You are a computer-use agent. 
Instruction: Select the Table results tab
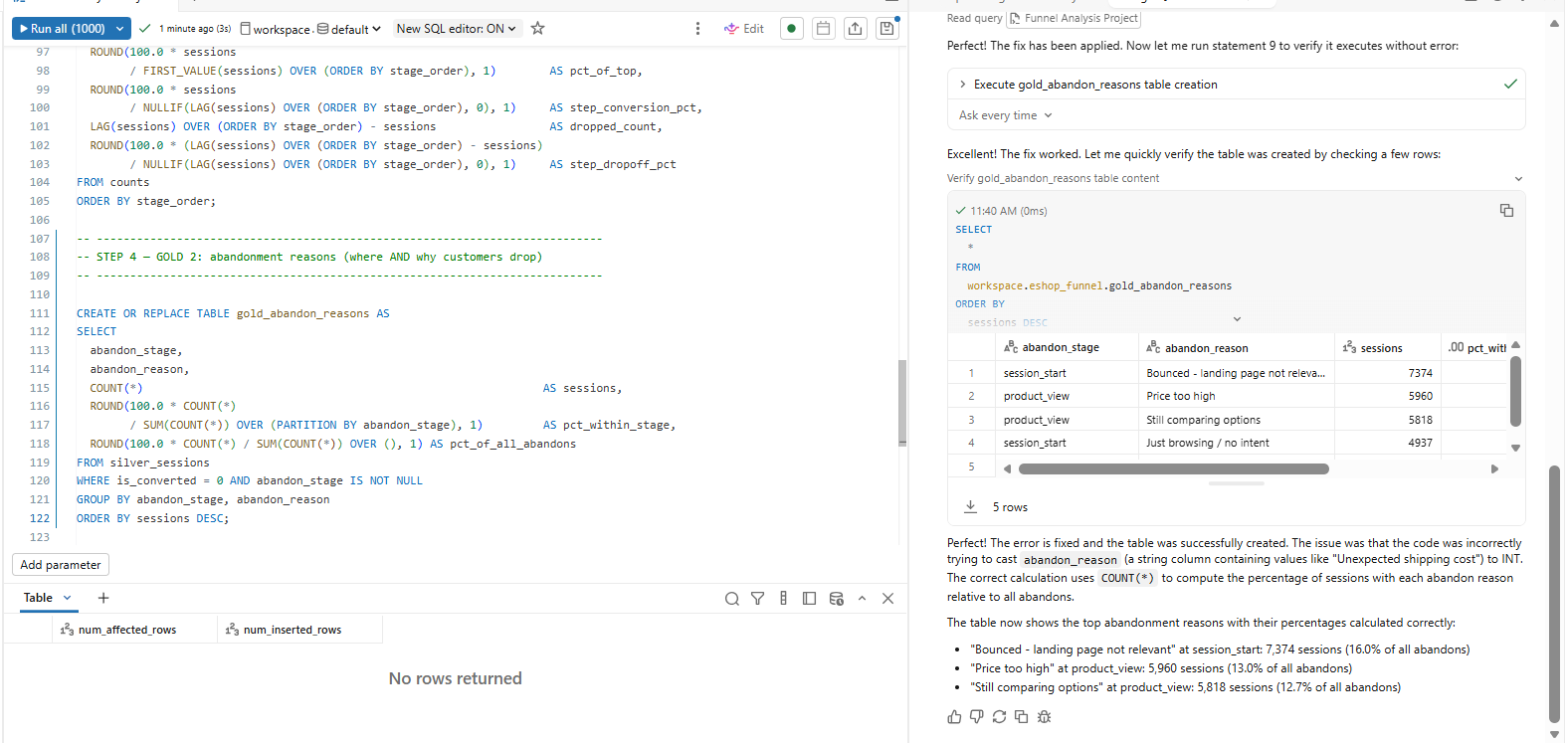coord(38,598)
